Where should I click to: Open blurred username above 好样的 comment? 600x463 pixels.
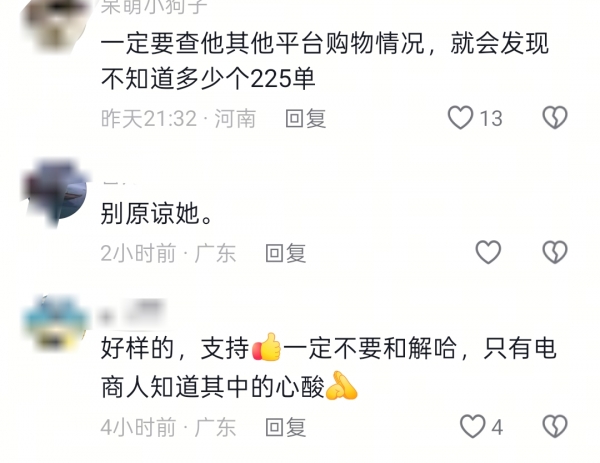pos(132,315)
